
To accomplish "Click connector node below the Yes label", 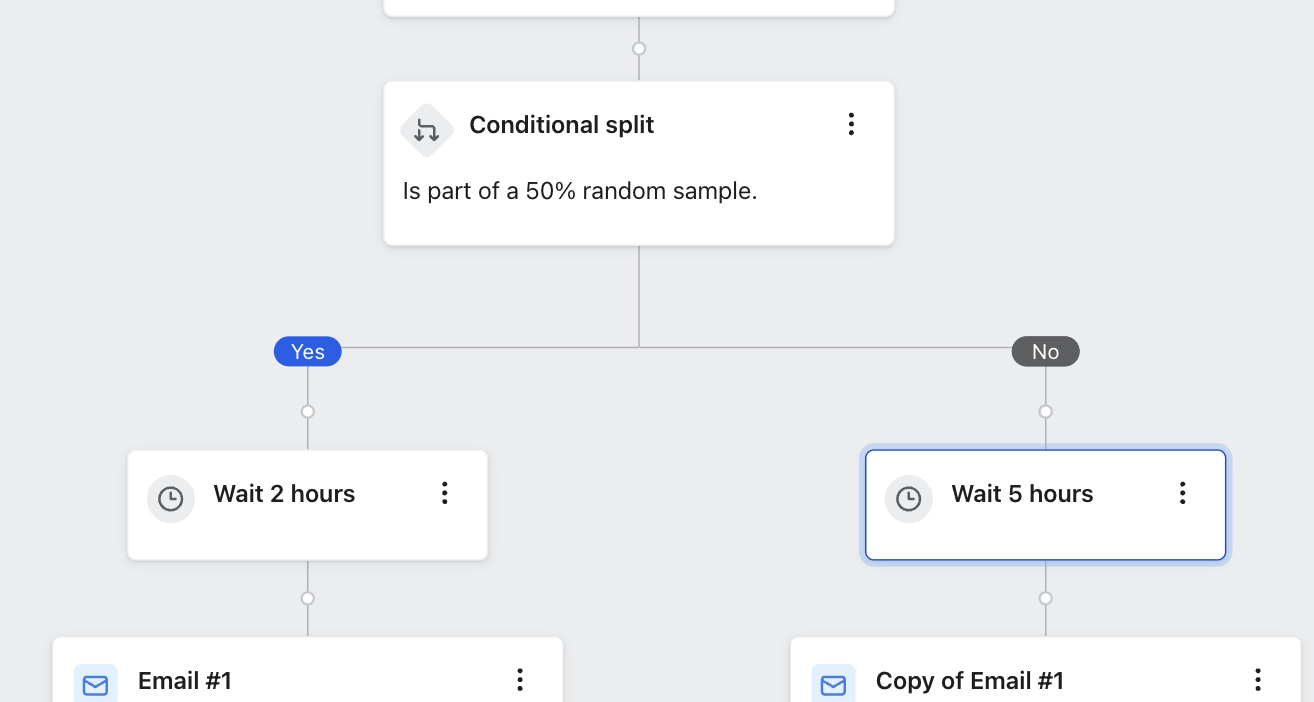I will click(308, 411).
